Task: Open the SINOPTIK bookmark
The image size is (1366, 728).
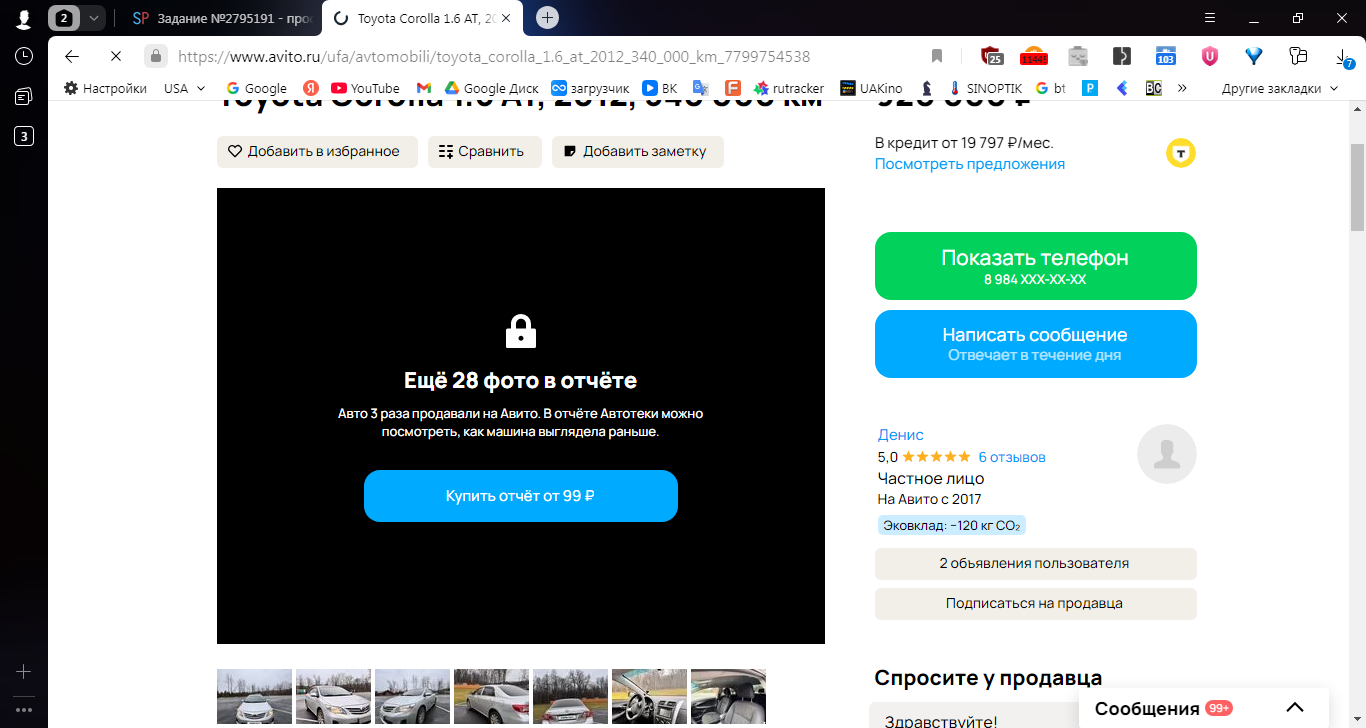Action: 986,88
